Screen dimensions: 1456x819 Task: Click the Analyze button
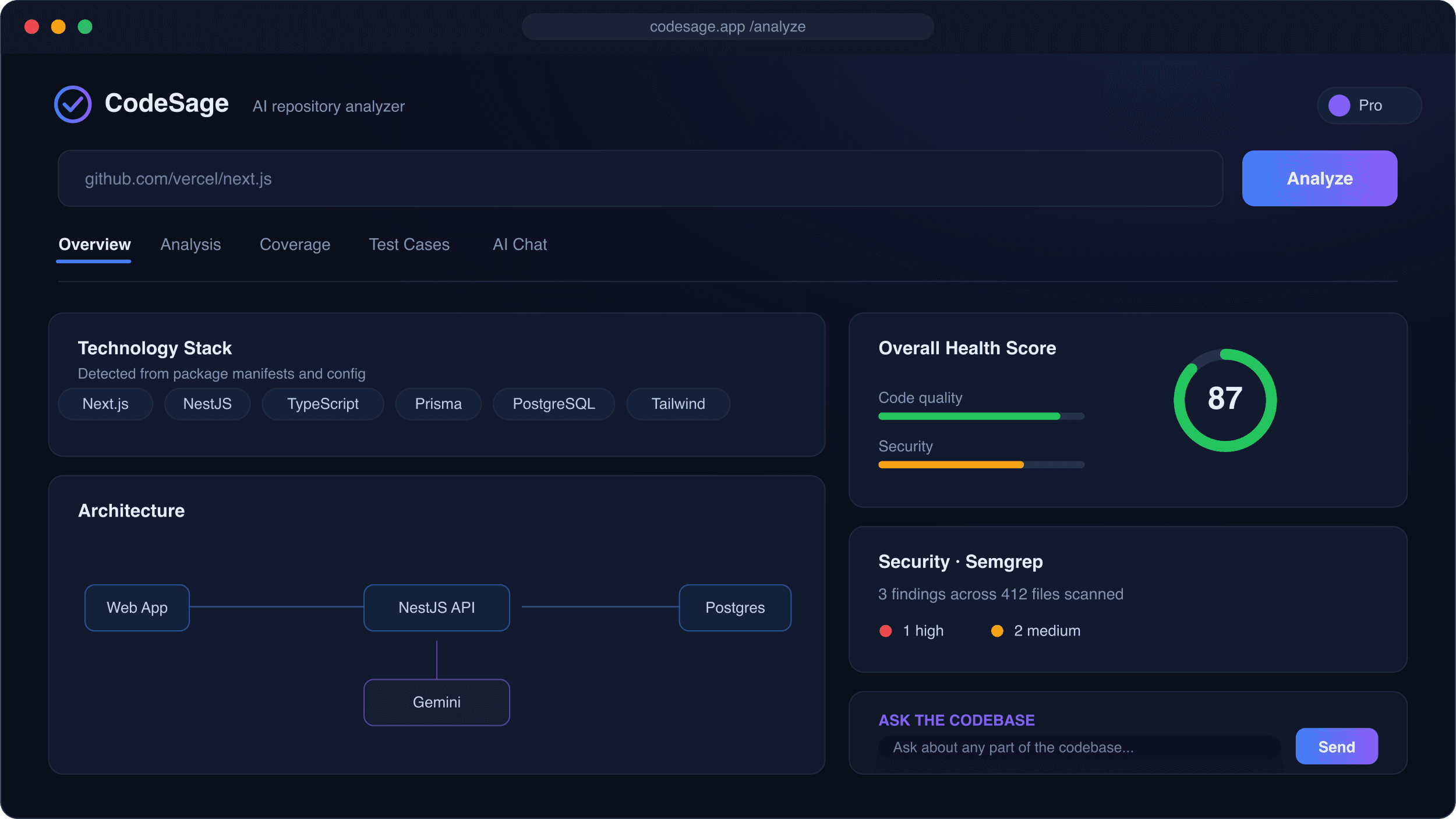pyautogui.click(x=1319, y=178)
